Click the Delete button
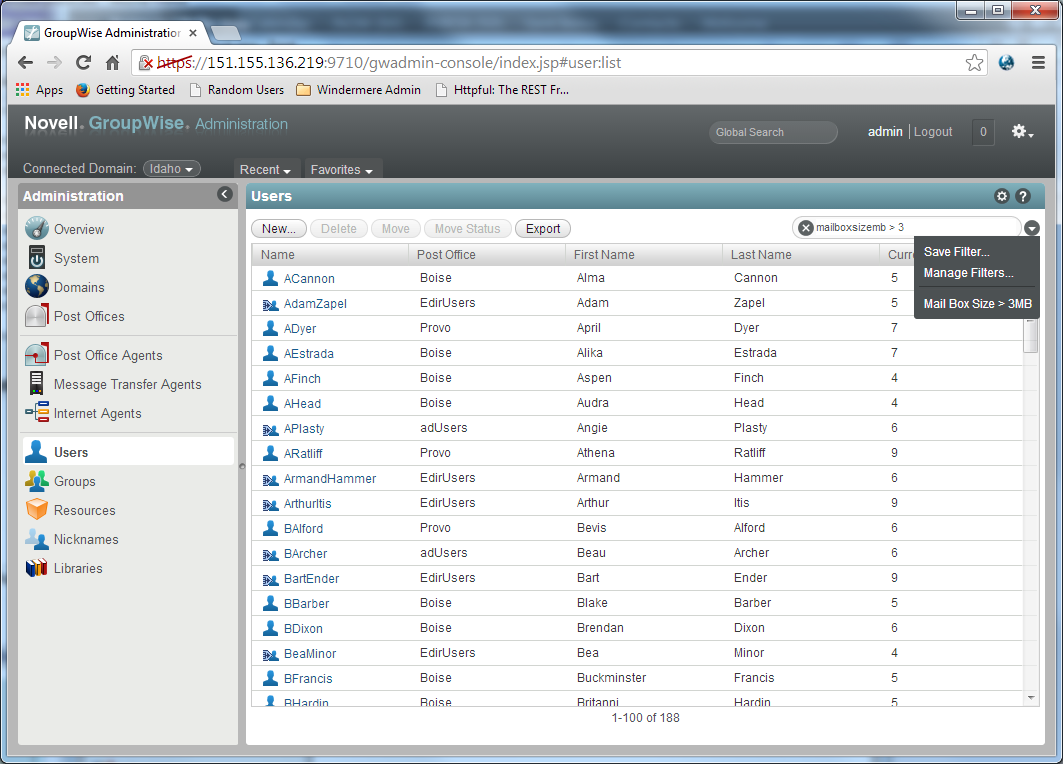The width and height of the screenshot is (1063, 764). 338,229
